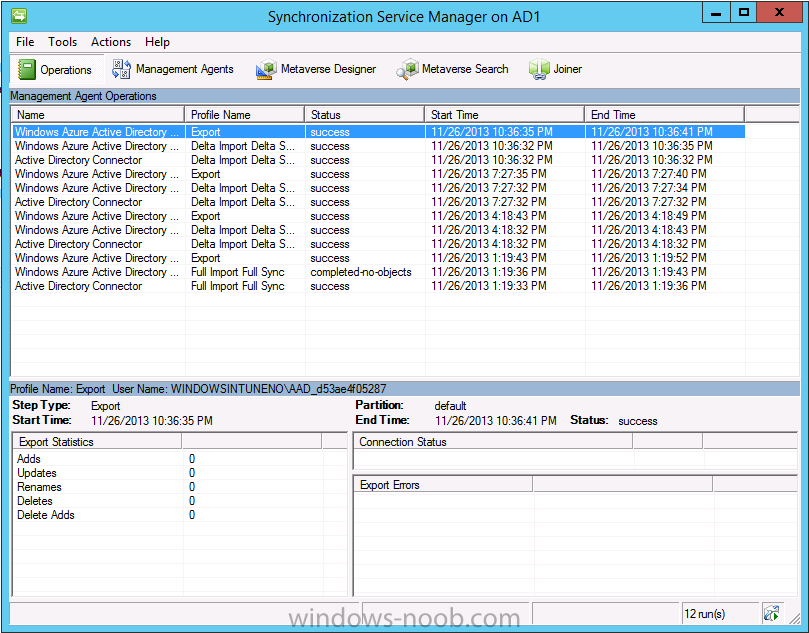Image resolution: width=809 pixels, height=633 pixels.
Task: Sort by the End Time column header
Action: pyautogui.click(x=665, y=115)
